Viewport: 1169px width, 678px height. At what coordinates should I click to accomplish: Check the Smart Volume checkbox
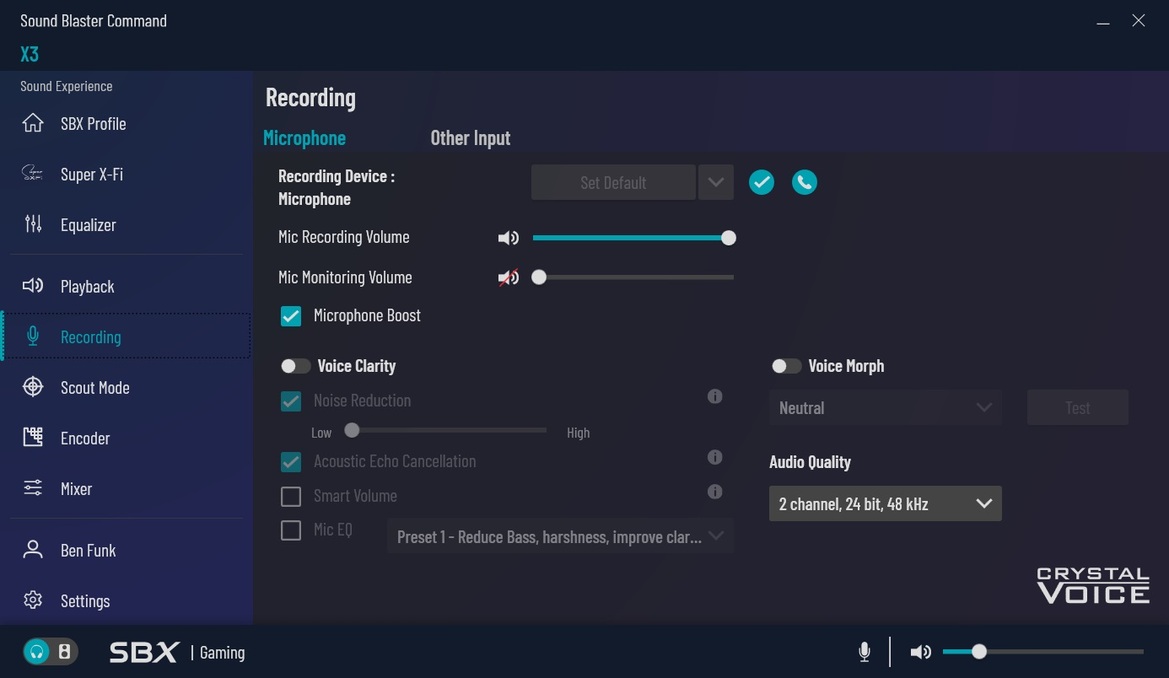[291, 496]
